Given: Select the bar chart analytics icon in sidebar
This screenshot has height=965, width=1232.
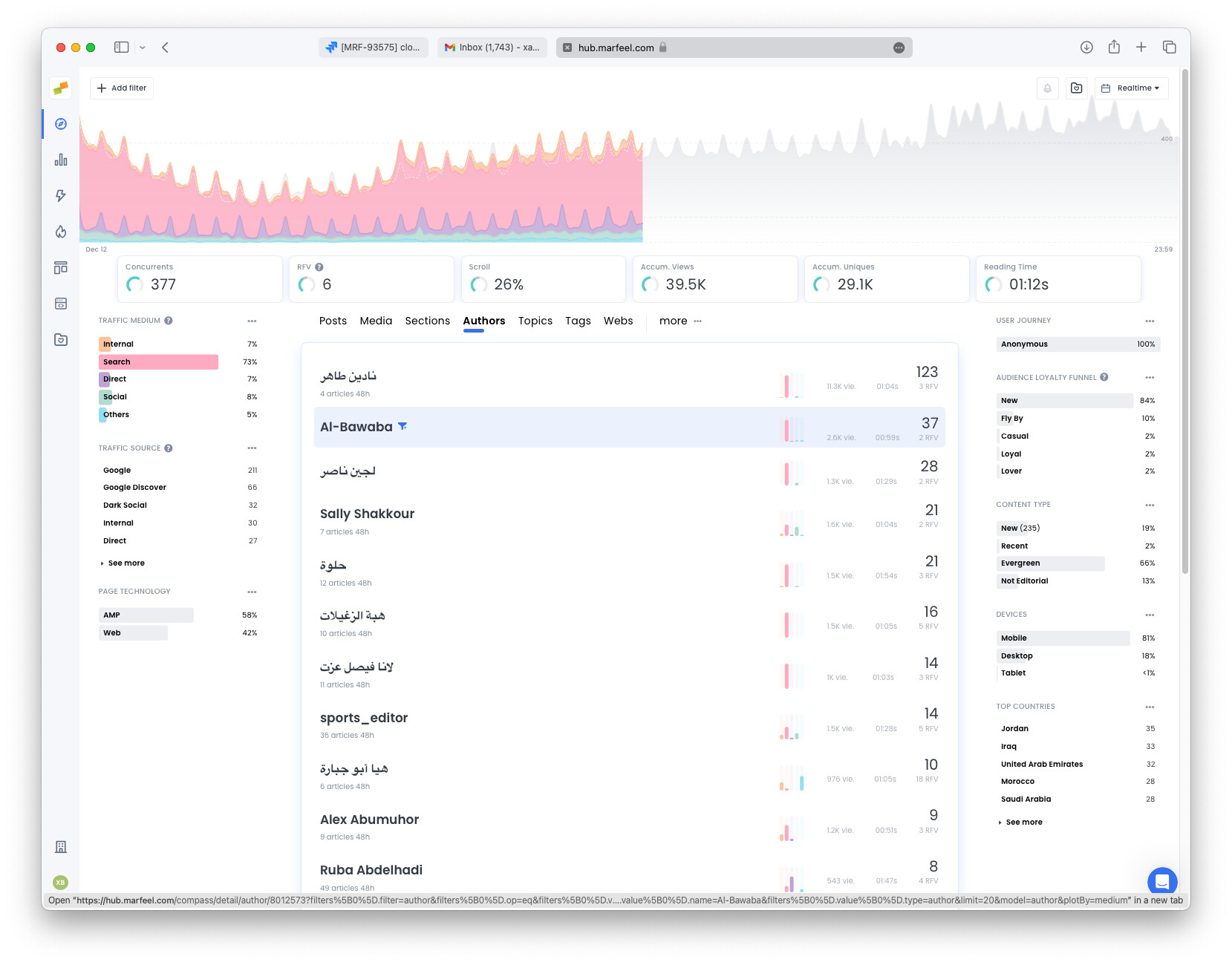Looking at the screenshot, I should pos(60,160).
